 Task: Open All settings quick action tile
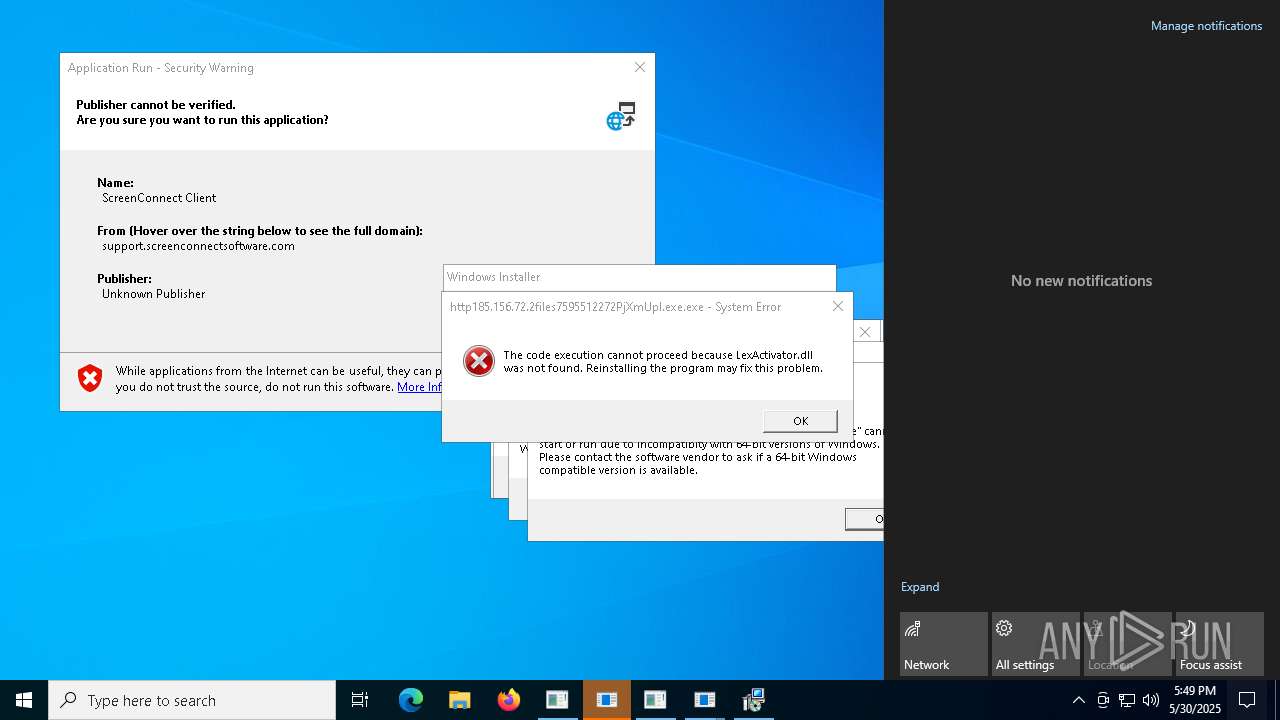coord(1036,644)
